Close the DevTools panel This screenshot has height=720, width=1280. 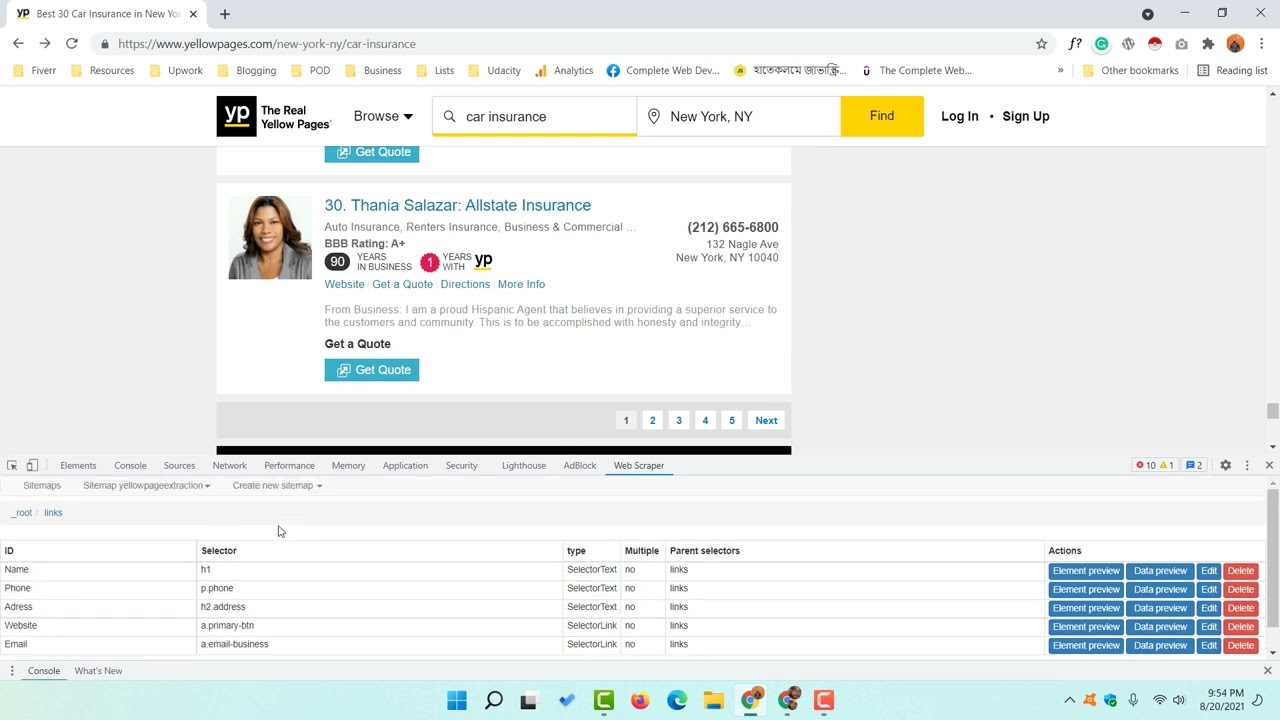tap(1269, 466)
